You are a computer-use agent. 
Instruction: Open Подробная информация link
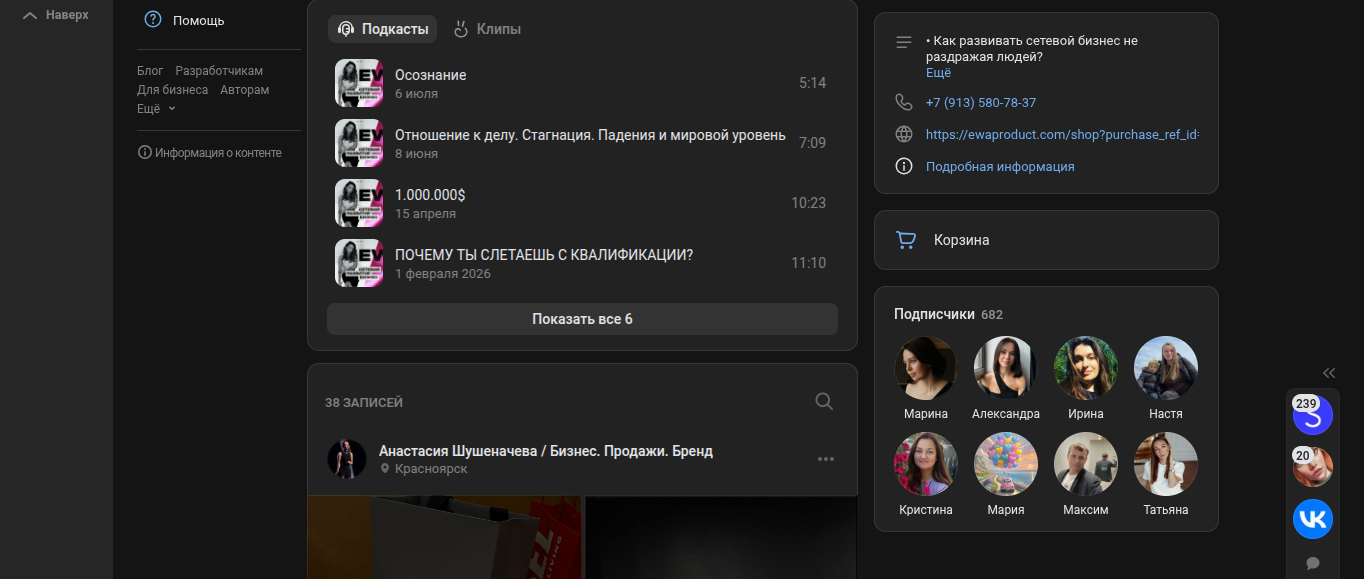1000,166
